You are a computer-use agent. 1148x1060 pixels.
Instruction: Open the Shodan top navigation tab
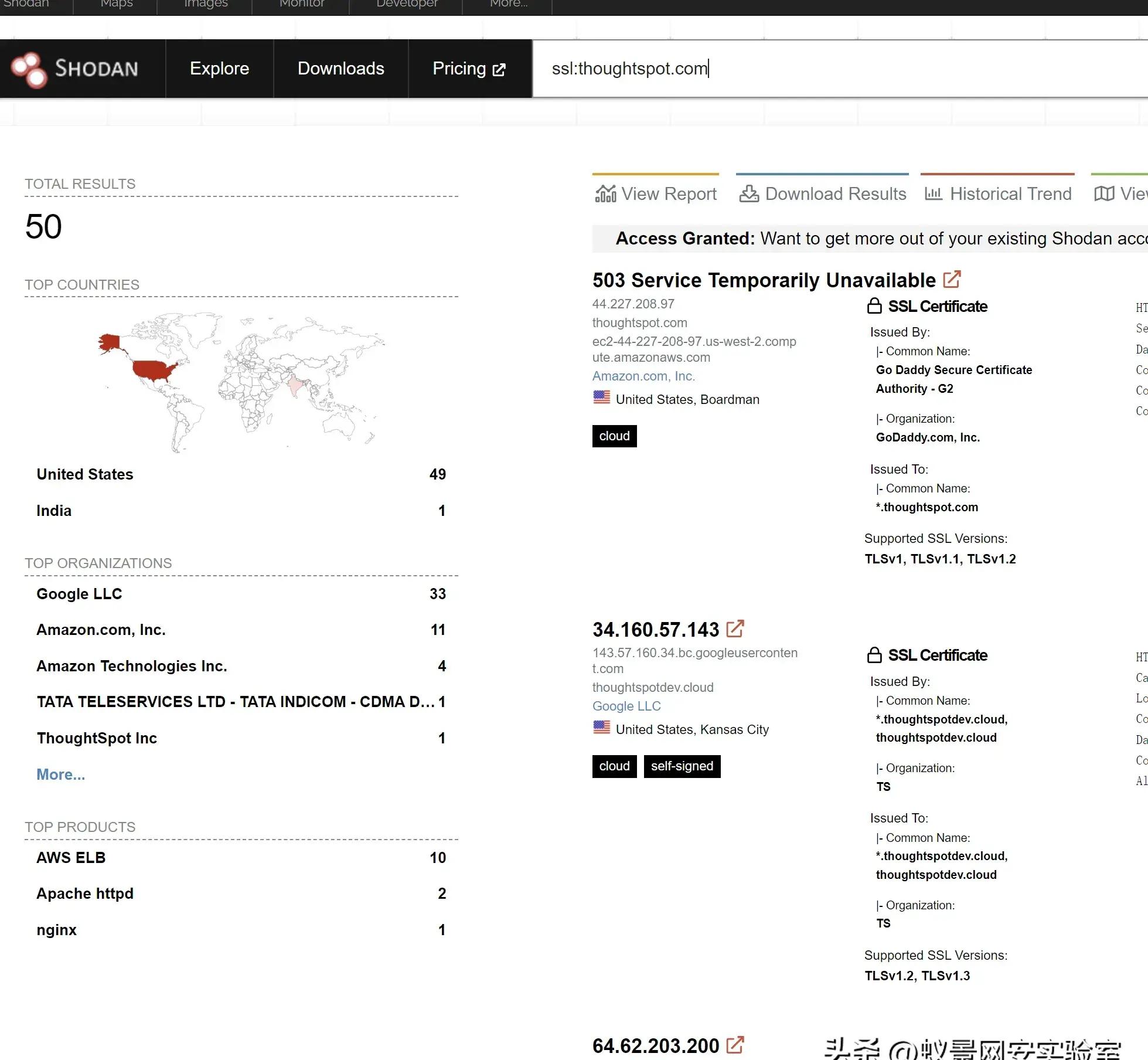pos(26,4)
